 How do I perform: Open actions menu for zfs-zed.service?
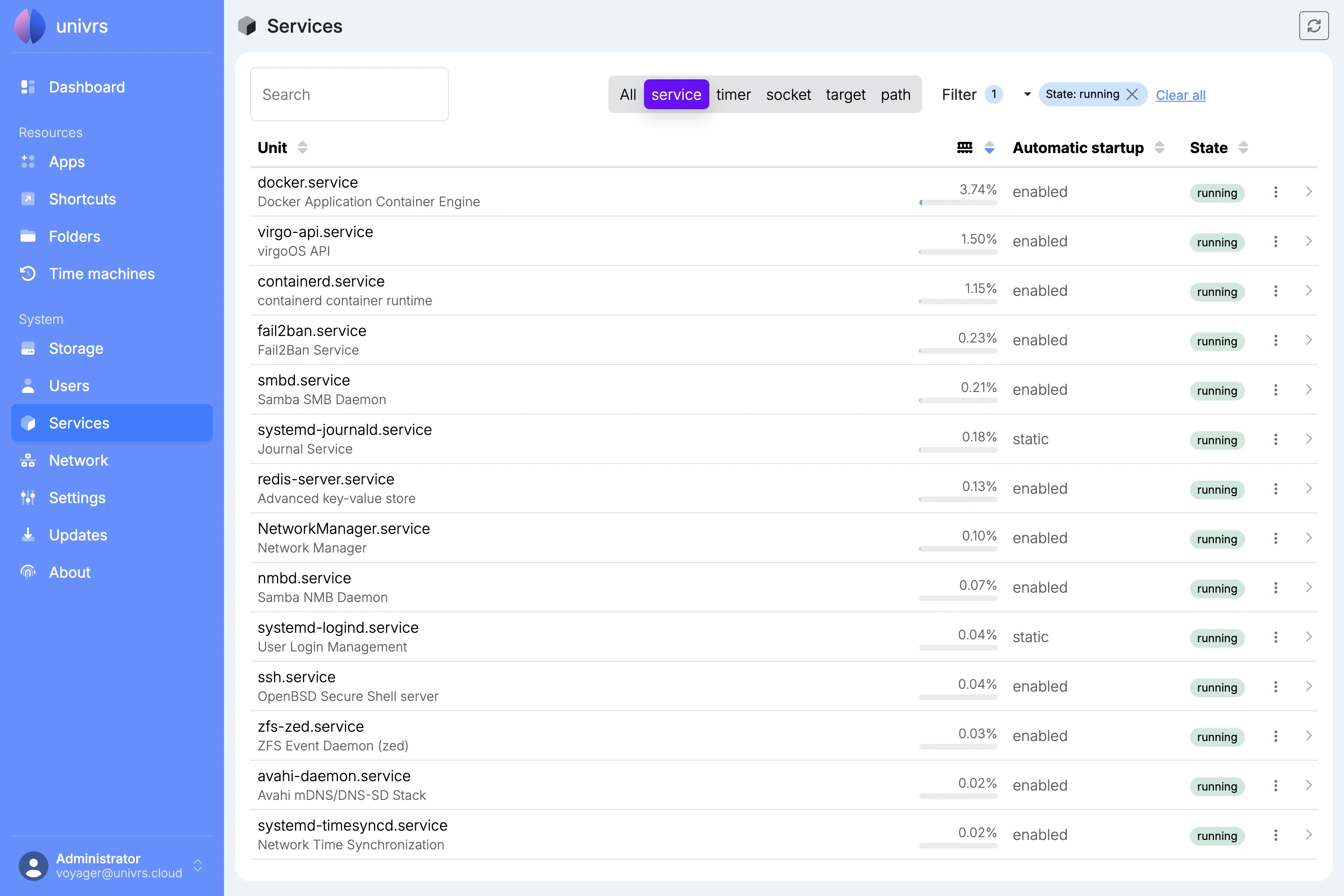1275,736
